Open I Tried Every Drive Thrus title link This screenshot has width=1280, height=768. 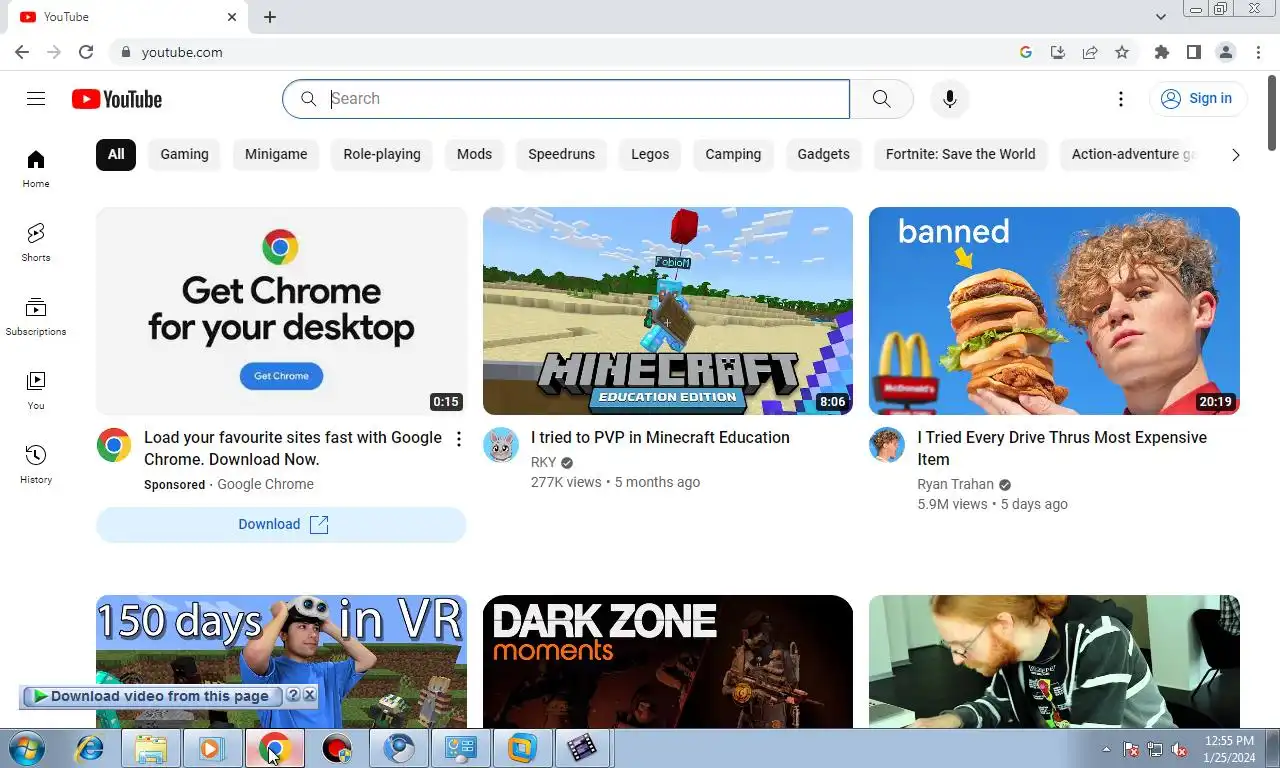[1062, 448]
